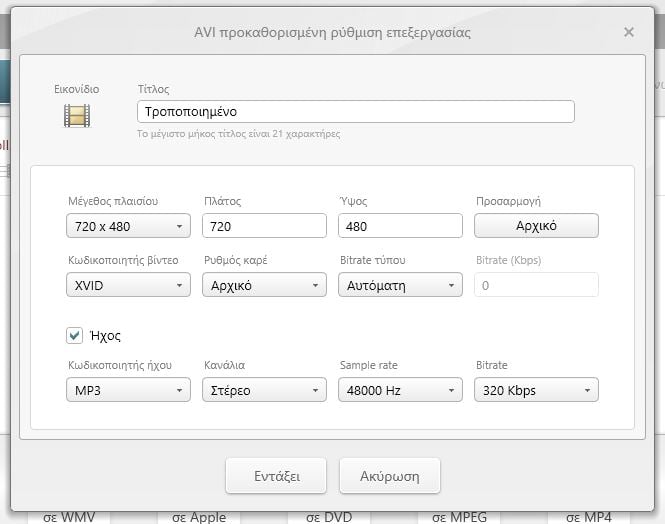Click the Τίτλος text field
The width and height of the screenshot is (665, 524).
[356, 112]
